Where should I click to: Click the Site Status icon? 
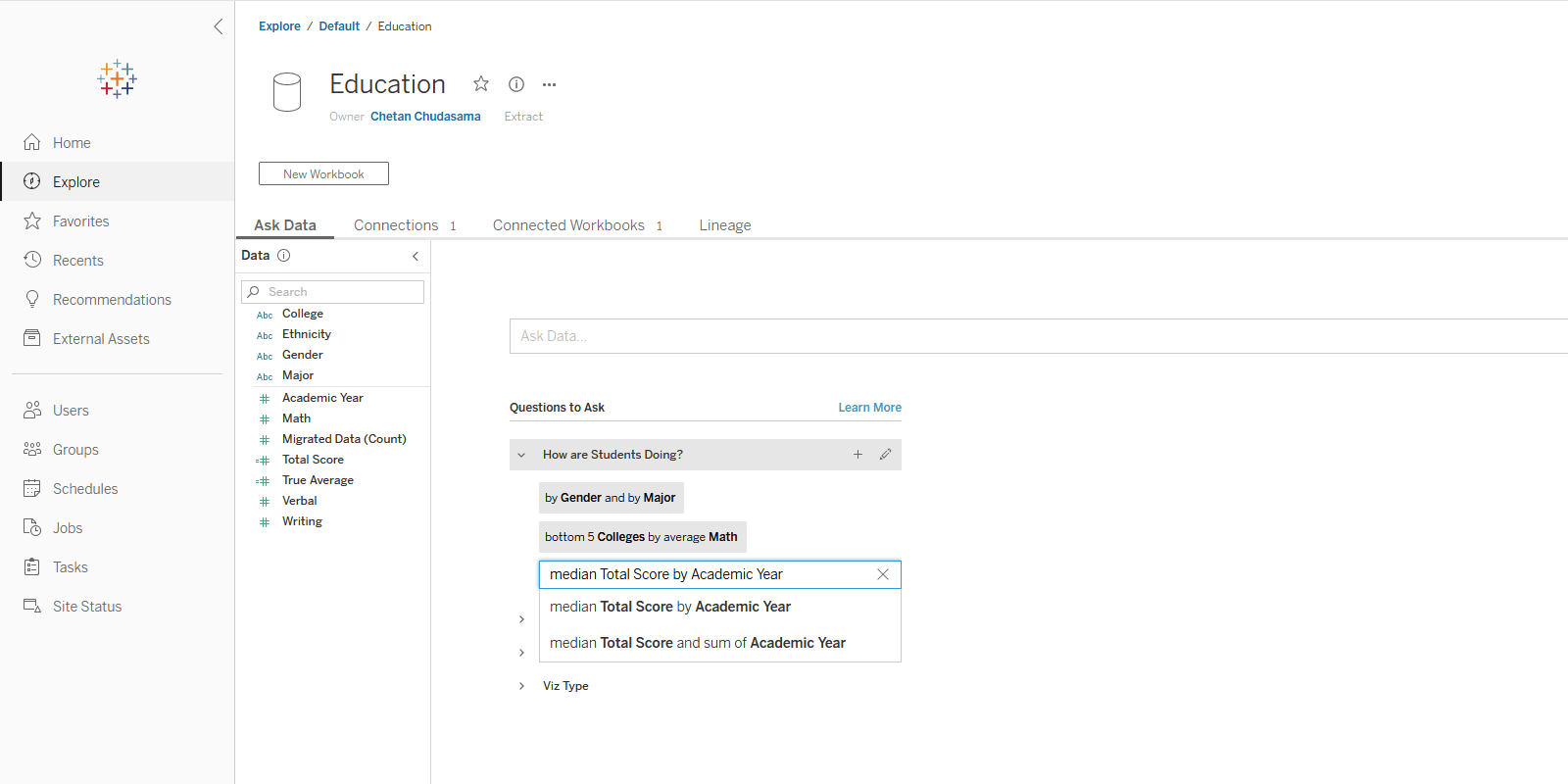32,606
